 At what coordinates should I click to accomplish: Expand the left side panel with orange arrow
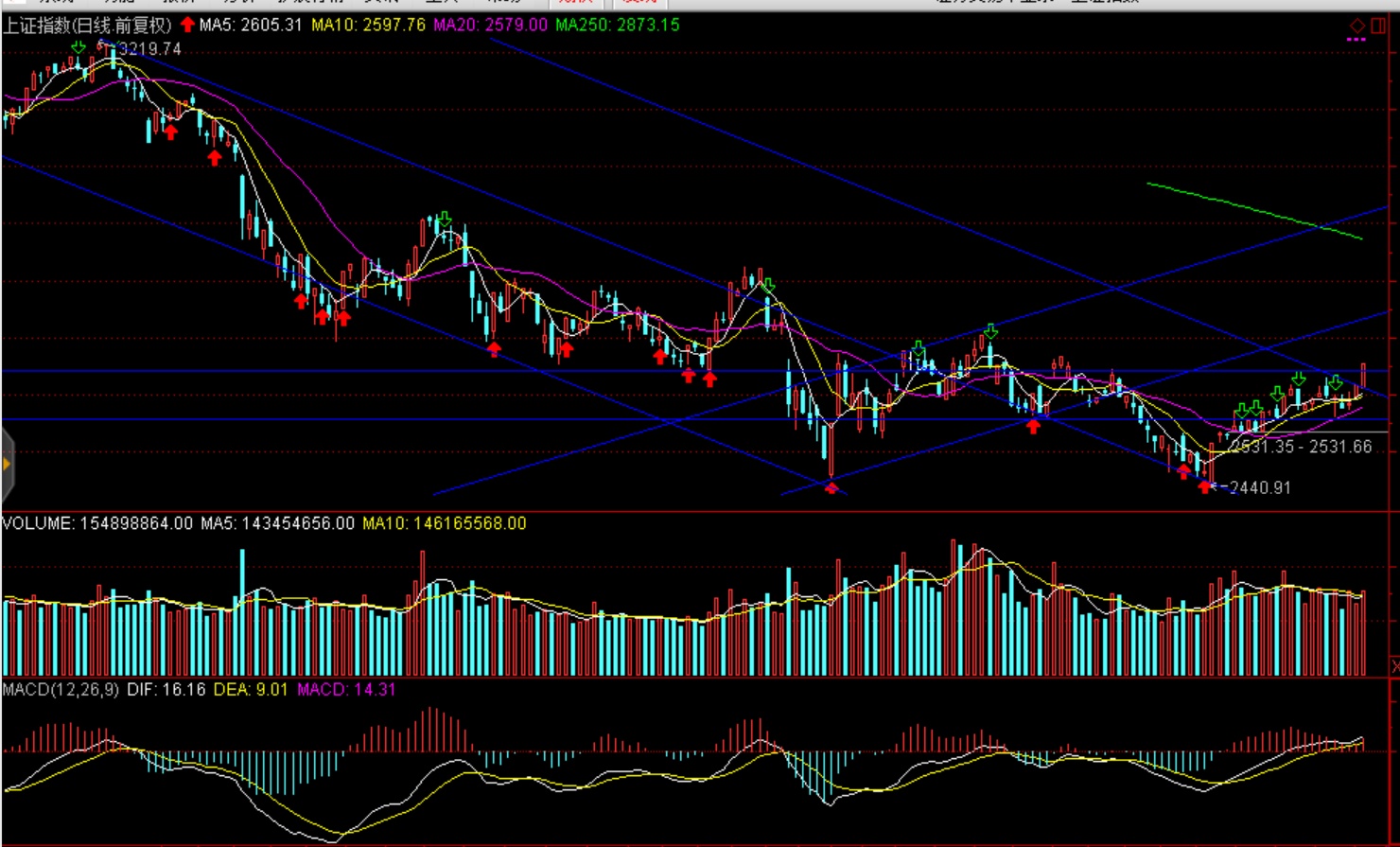tap(7, 464)
